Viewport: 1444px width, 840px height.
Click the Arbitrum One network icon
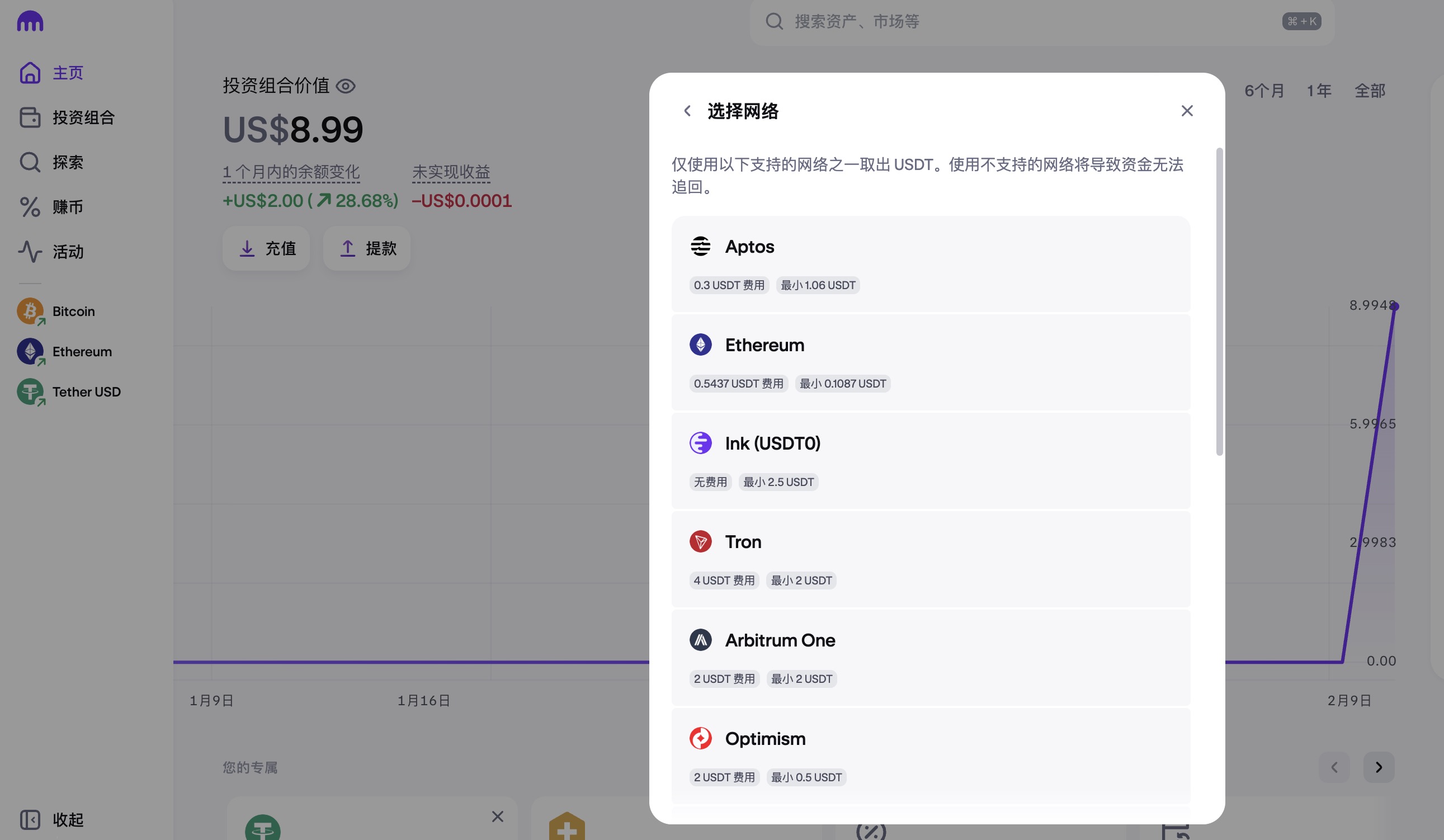[700, 640]
